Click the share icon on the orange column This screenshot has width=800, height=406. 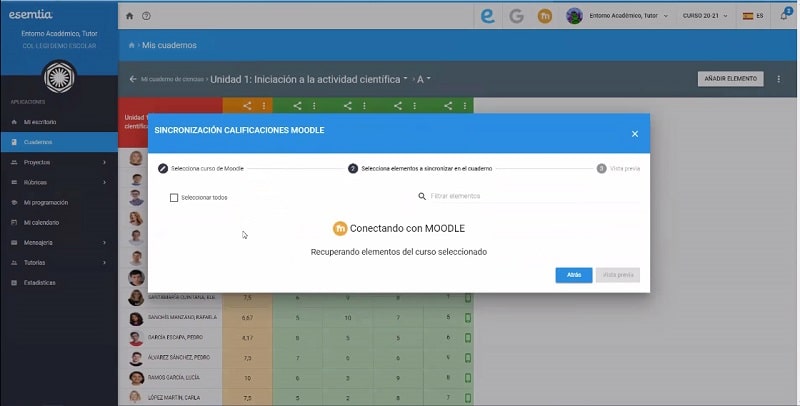(x=247, y=106)
